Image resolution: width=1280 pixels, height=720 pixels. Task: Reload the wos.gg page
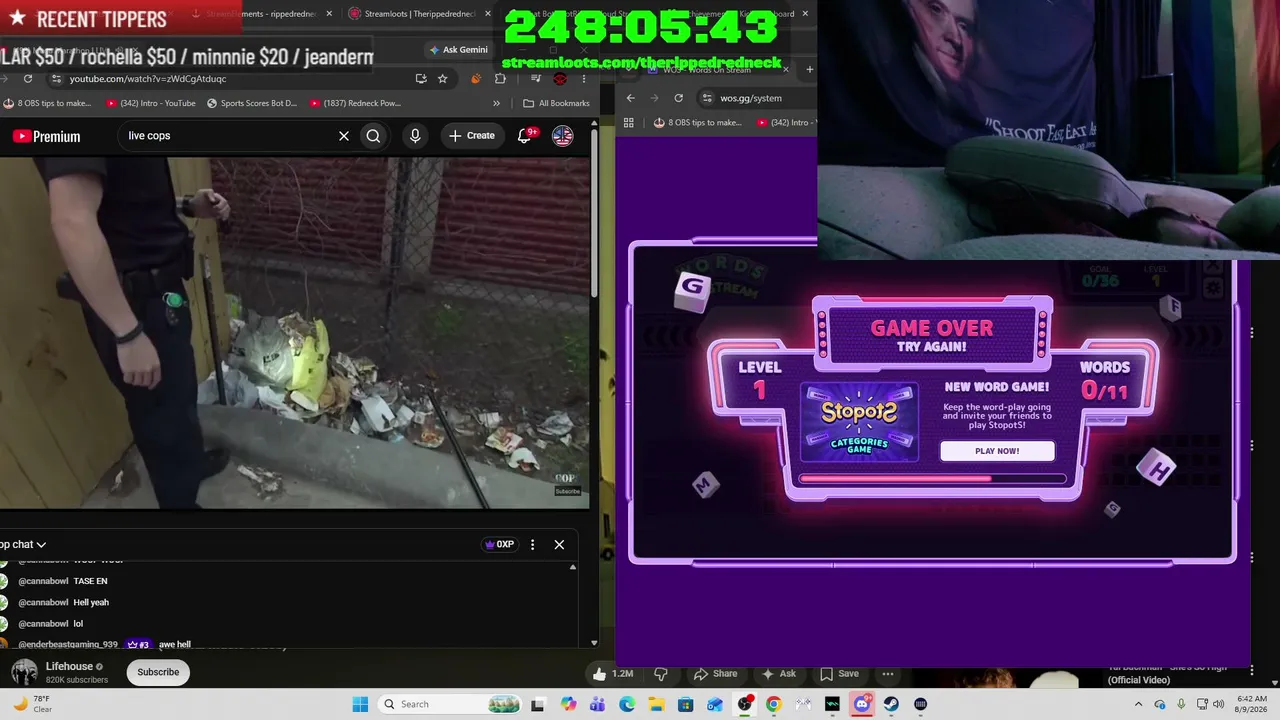[x=679, y=98]
